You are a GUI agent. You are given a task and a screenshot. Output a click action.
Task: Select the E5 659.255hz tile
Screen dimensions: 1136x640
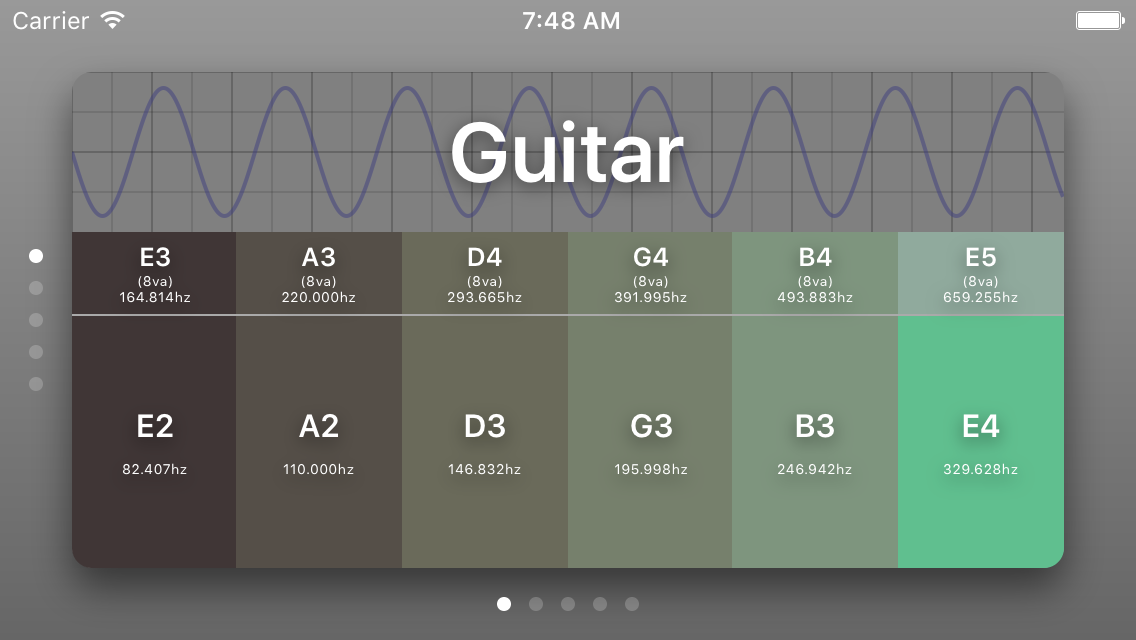pos(981,273)
